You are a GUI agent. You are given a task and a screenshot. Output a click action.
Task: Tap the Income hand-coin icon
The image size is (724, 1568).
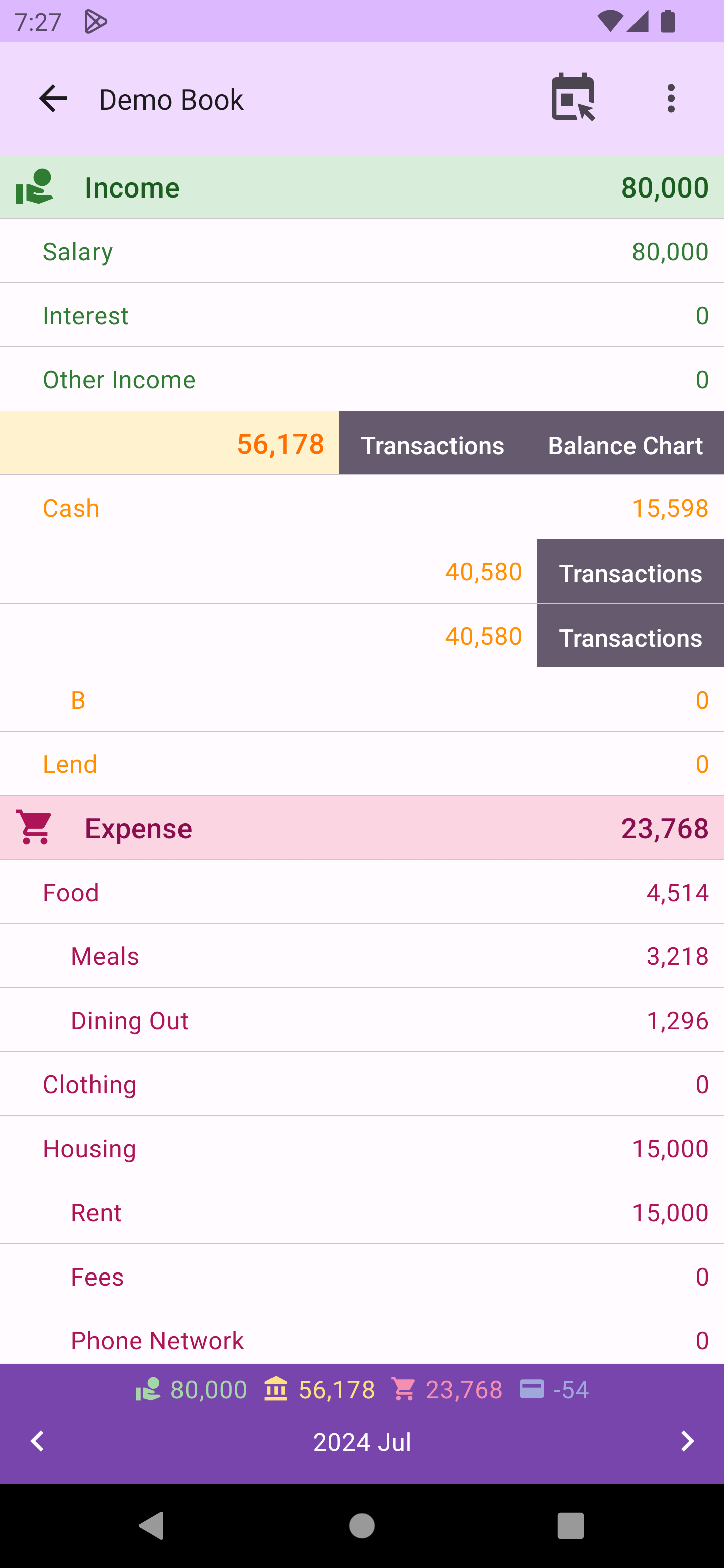pos(34,187)
